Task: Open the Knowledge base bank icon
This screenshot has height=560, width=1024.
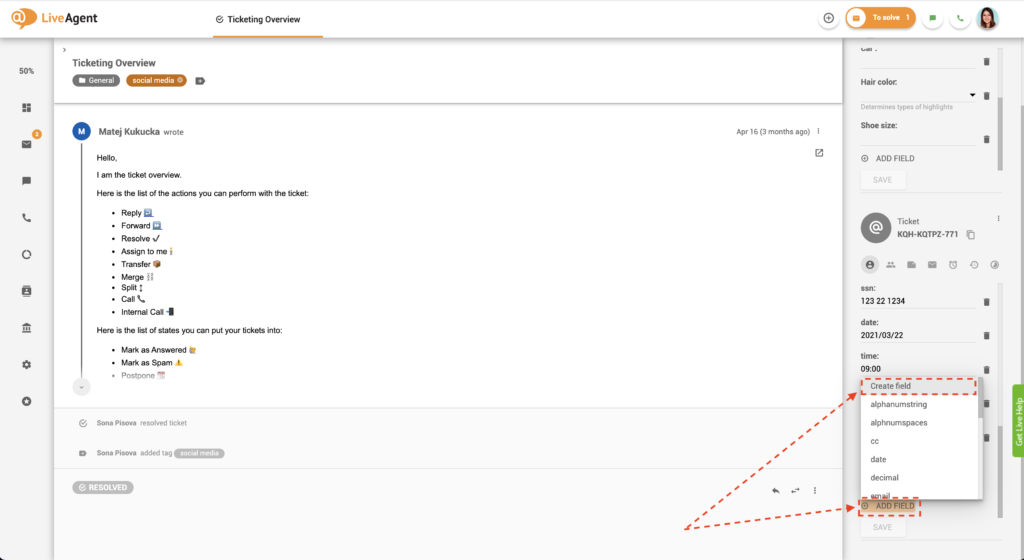Action: [x=27, y=328]
